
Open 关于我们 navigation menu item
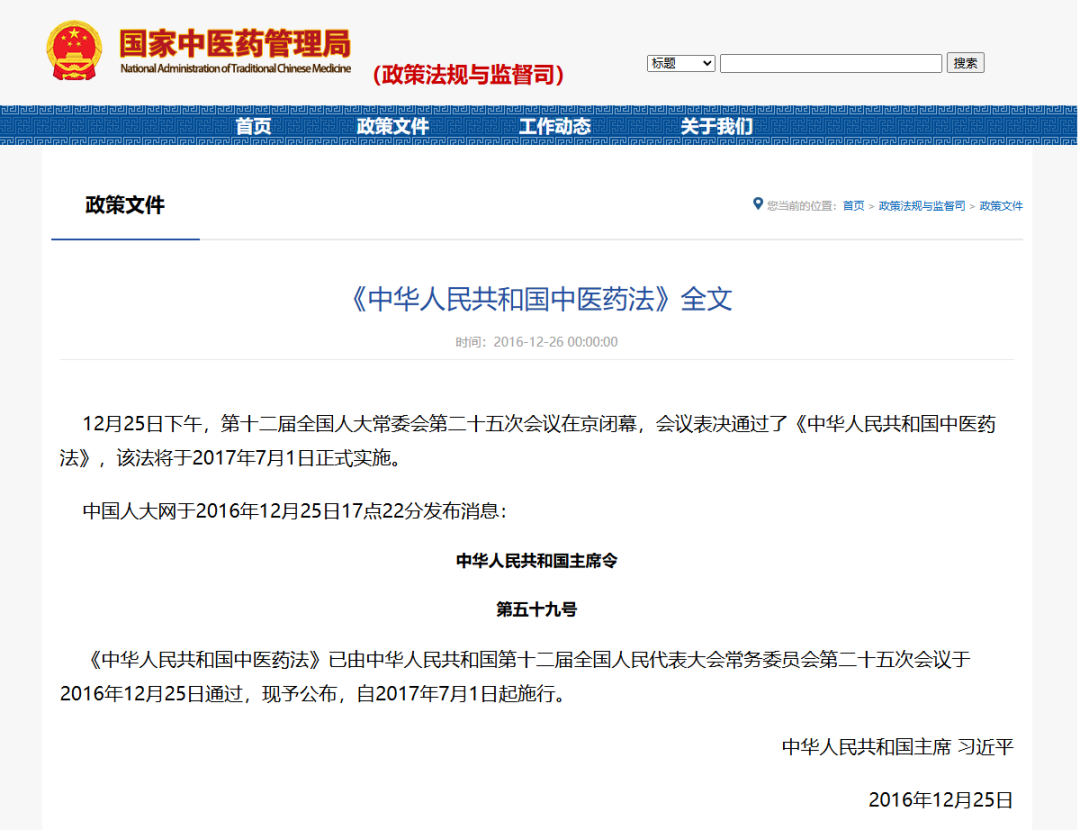coord(716,126)
